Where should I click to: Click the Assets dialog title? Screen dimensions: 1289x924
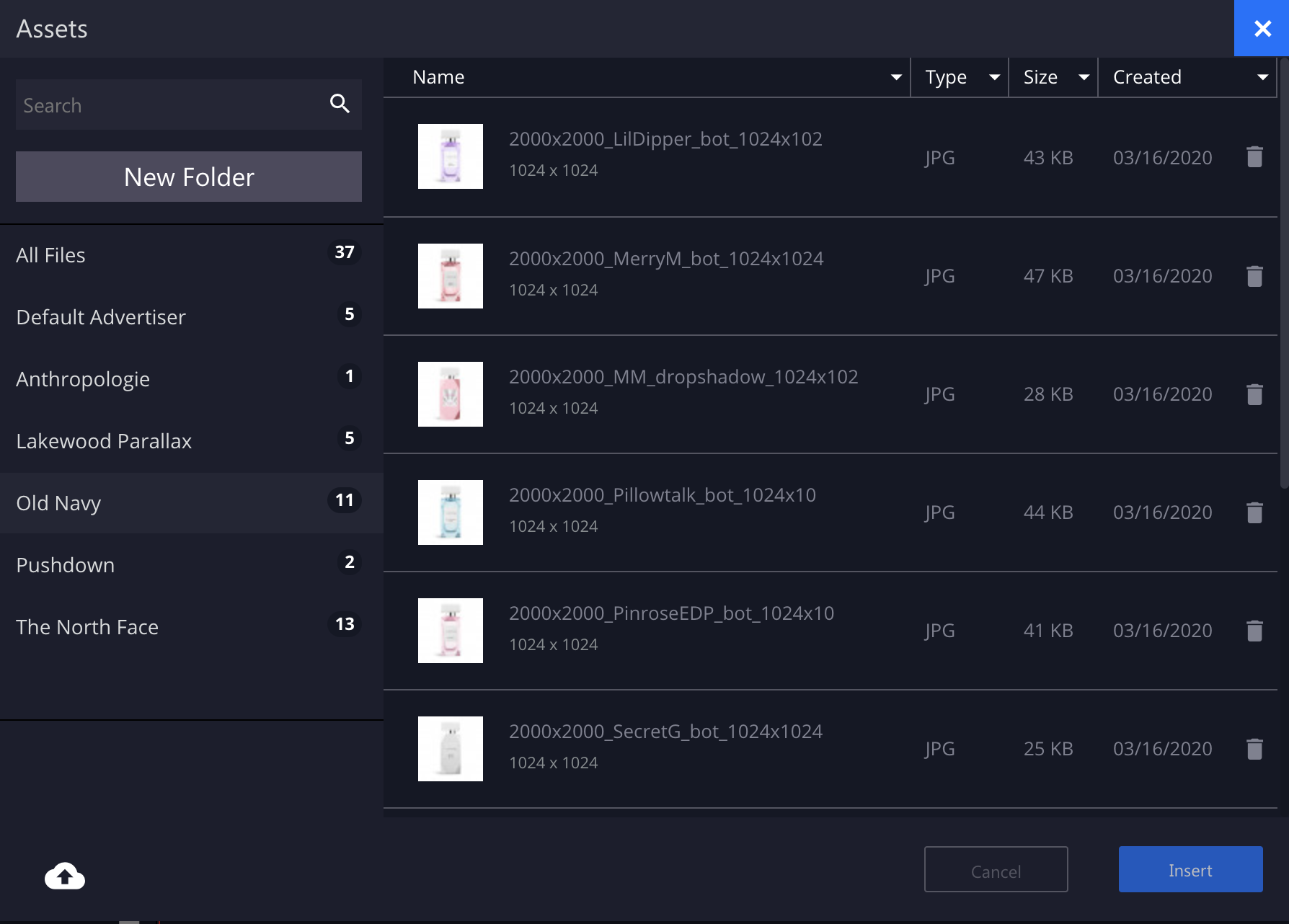coord(52,29)
